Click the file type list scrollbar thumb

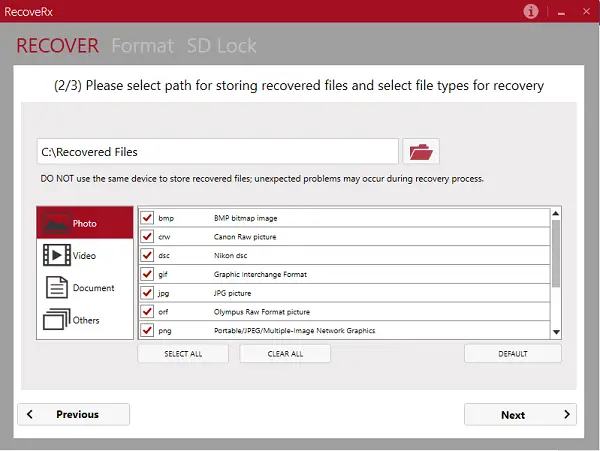coord(556,253)
